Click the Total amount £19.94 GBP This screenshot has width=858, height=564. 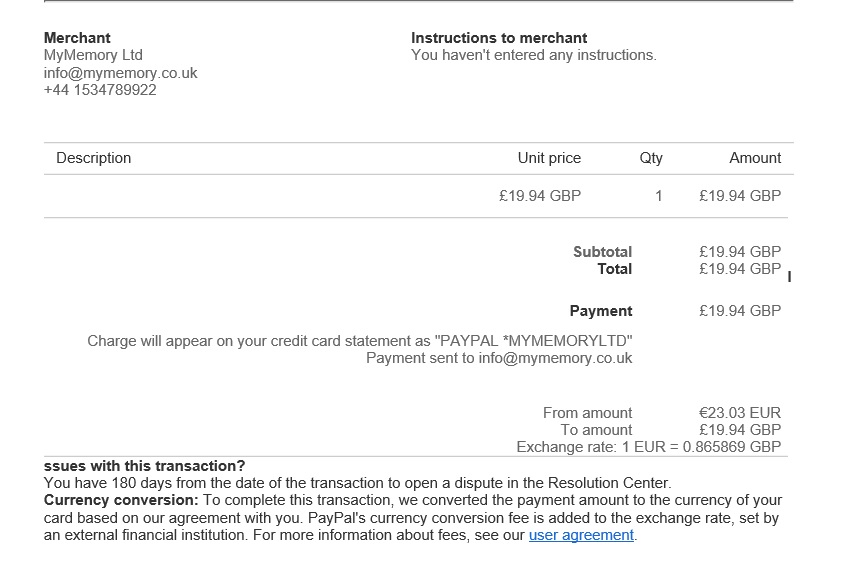click(740, 269)
